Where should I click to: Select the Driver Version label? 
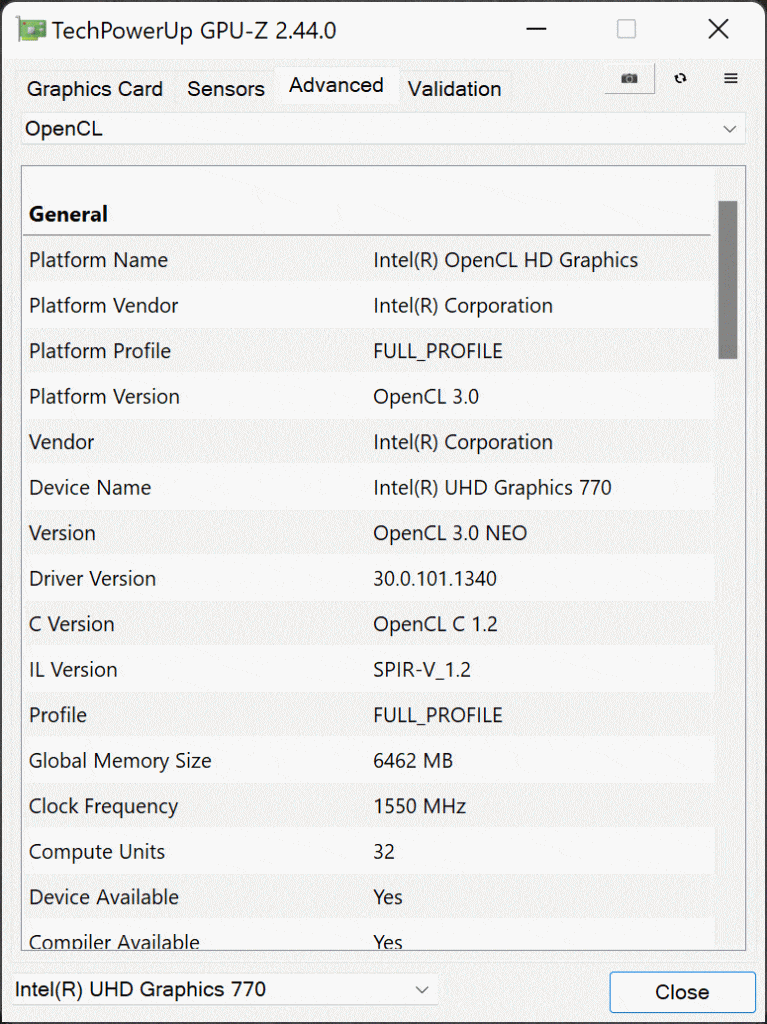pyautogui.click(x=93, y=579)
